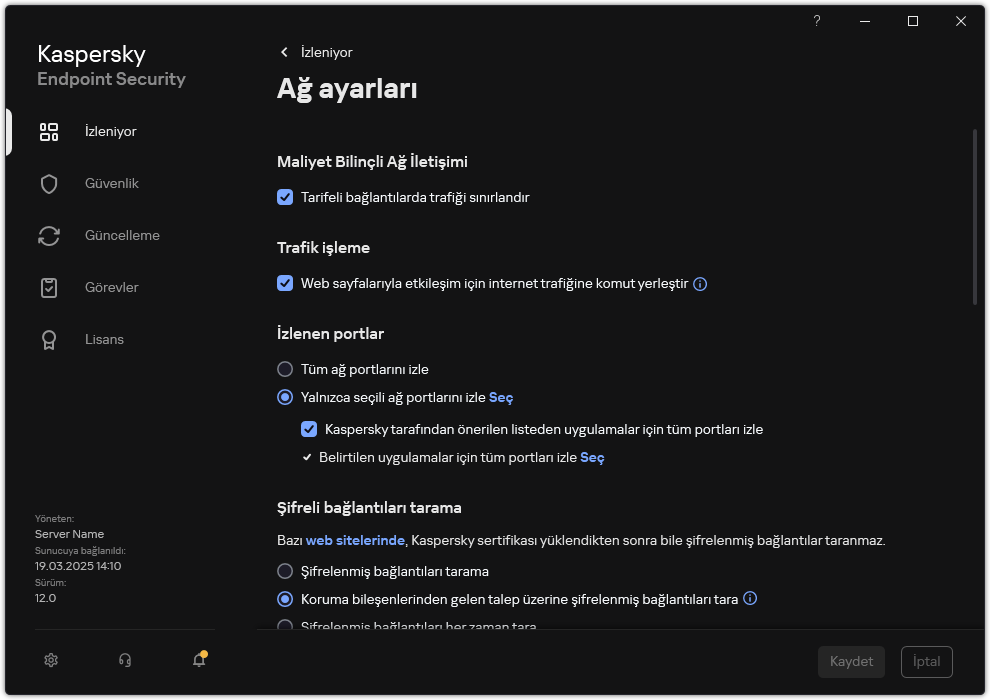Click the Güvenlik shield icon

(49, 184)
